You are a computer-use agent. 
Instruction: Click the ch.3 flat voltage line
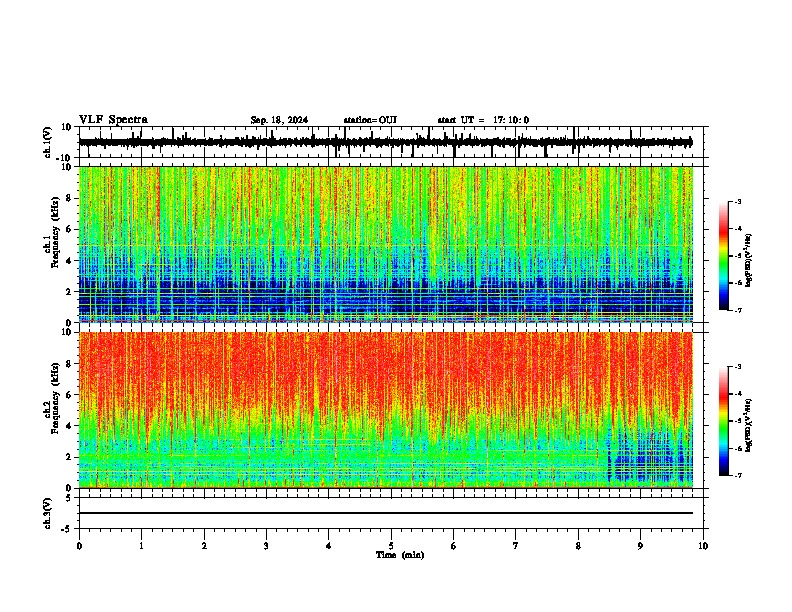386,513
